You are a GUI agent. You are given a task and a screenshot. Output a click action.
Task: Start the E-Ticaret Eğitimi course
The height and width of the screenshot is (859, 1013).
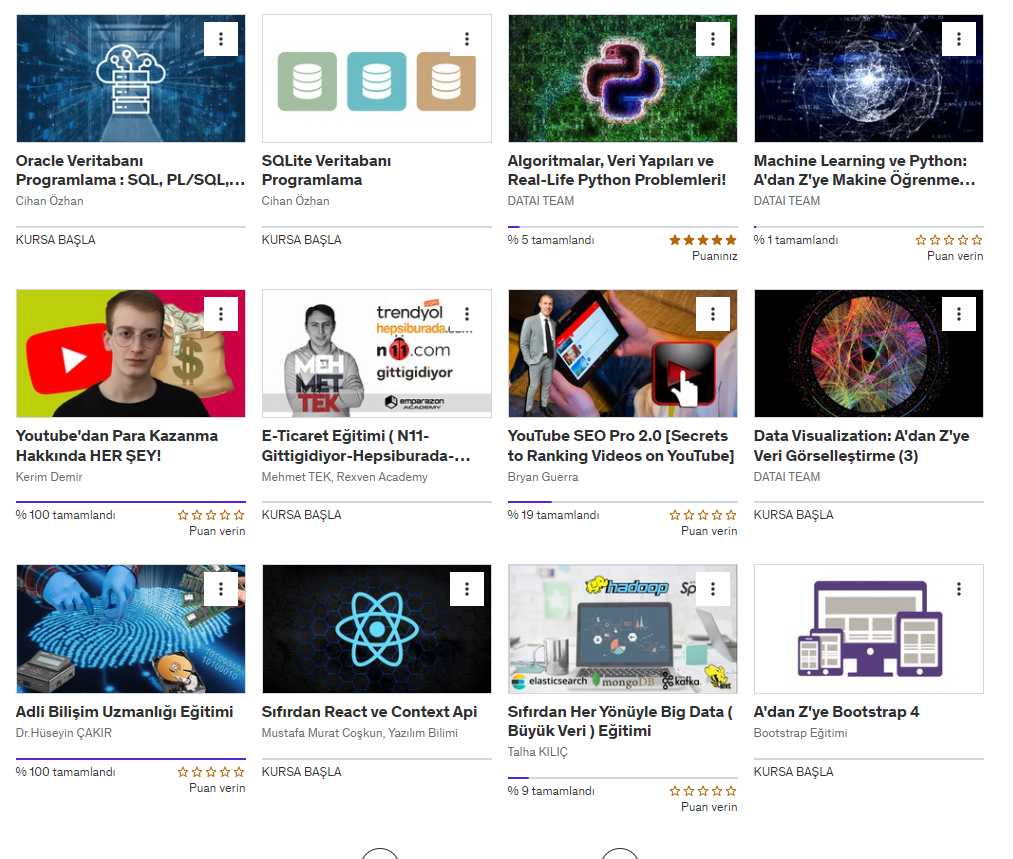point(302,515)
